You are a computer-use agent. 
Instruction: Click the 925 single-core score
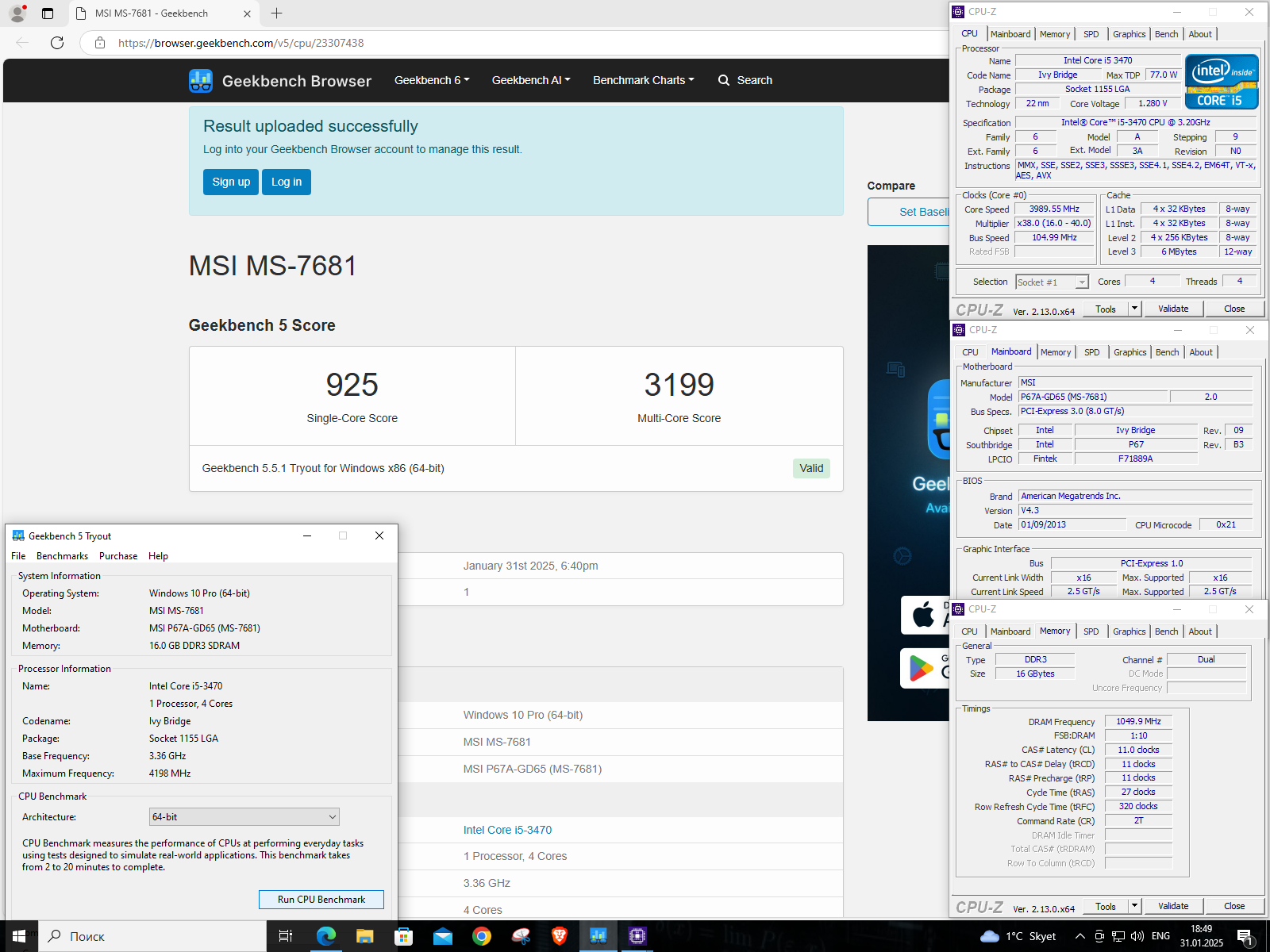tap(352, 385)
